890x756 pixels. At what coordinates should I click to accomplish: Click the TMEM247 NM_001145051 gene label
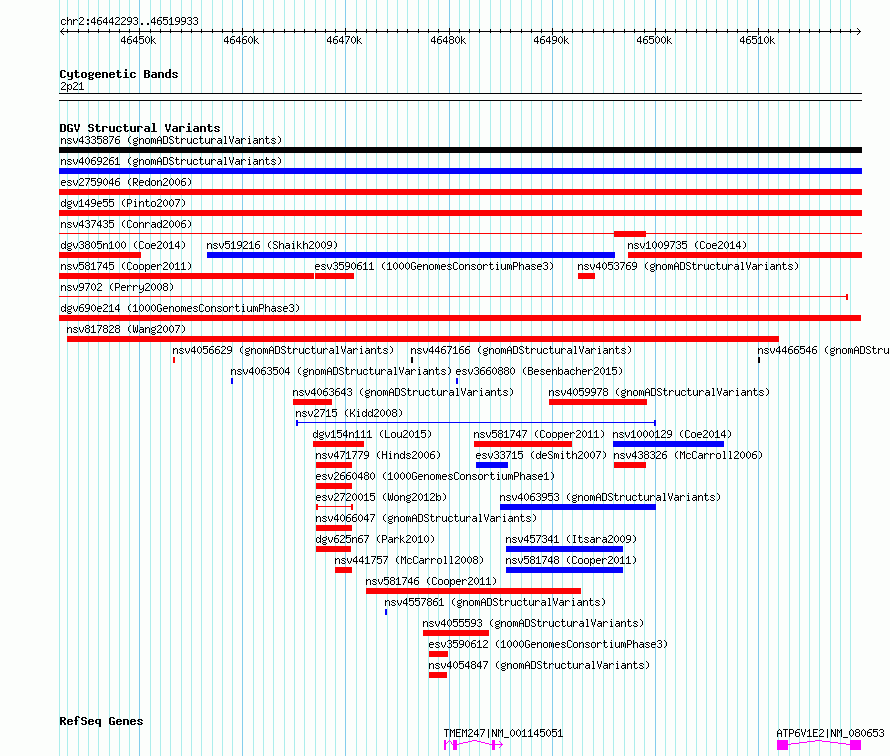pyautogui.click(x=503, y=733)
